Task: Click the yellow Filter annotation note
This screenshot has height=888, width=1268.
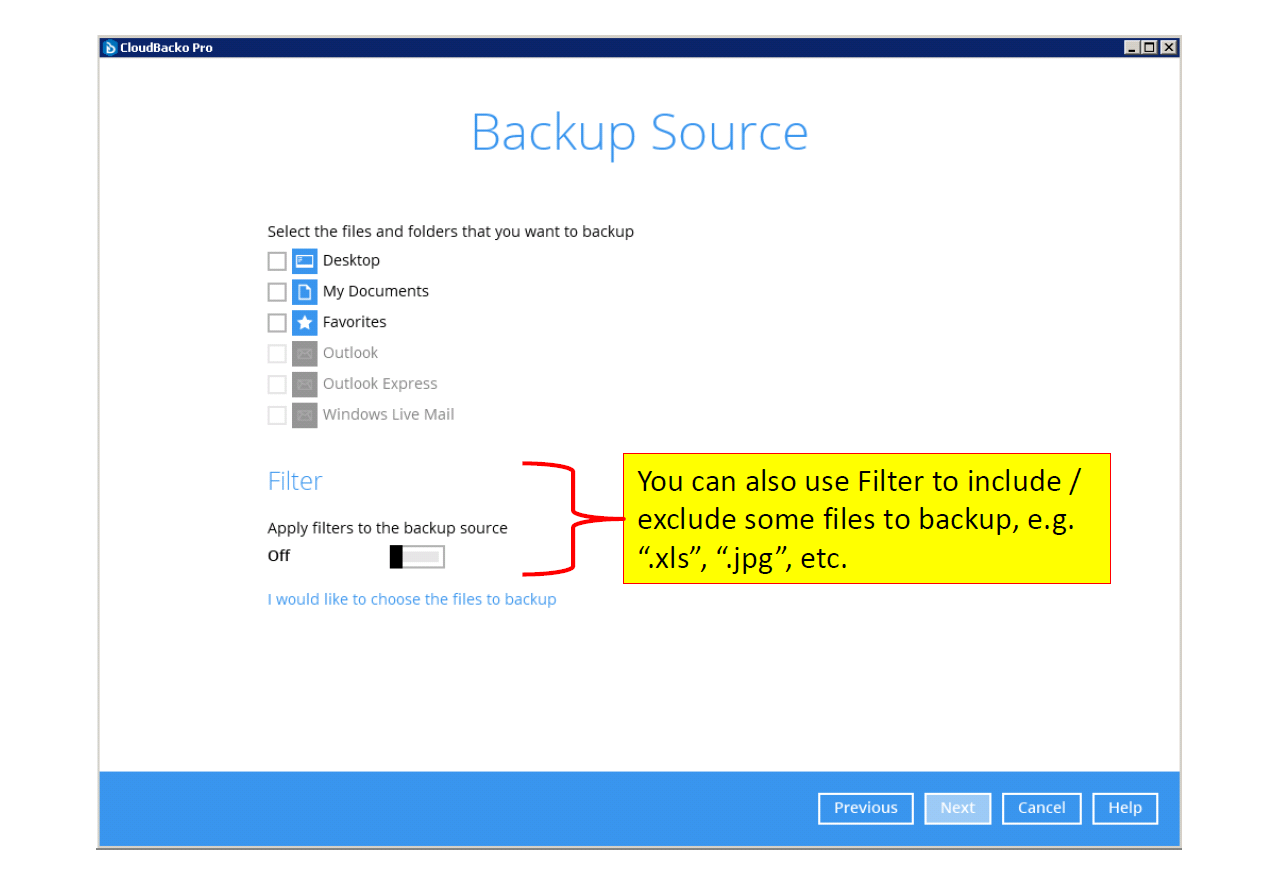Action: pos(866,518)
